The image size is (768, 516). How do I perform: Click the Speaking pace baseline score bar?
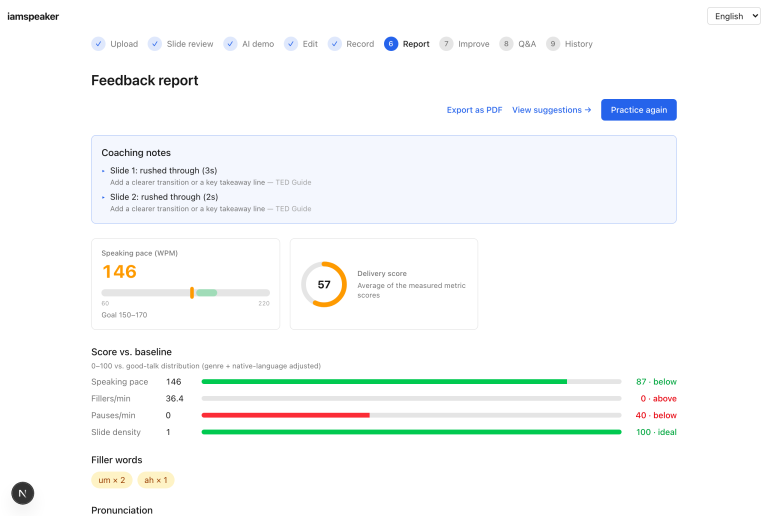(411, 381)
